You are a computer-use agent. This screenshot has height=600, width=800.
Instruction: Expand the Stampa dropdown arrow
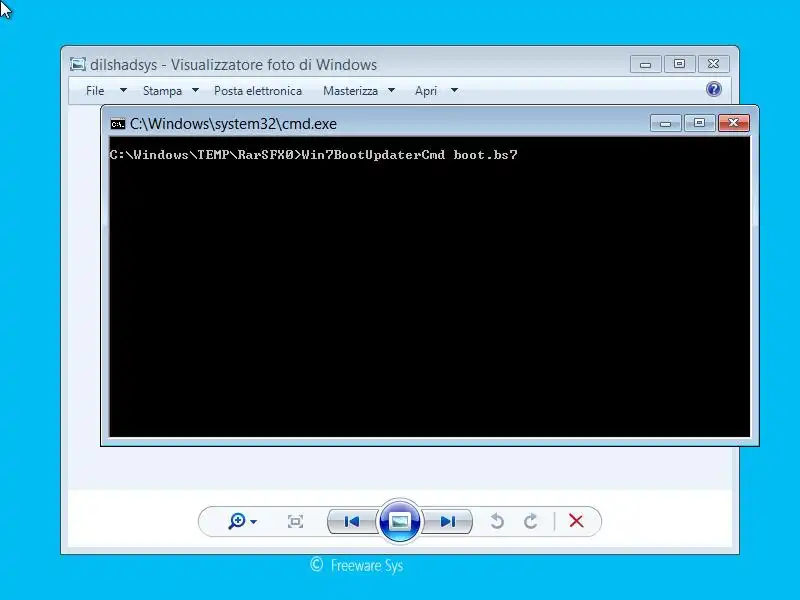pyautogui.click(x=195, y=90)
